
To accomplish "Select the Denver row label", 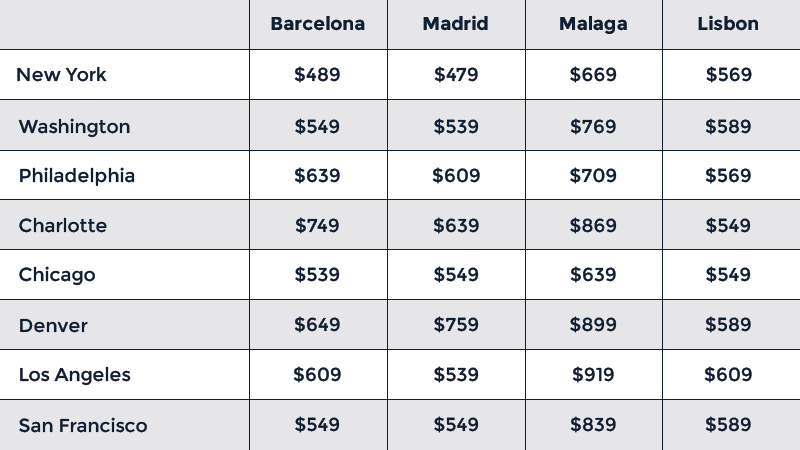I will [53, 326].
